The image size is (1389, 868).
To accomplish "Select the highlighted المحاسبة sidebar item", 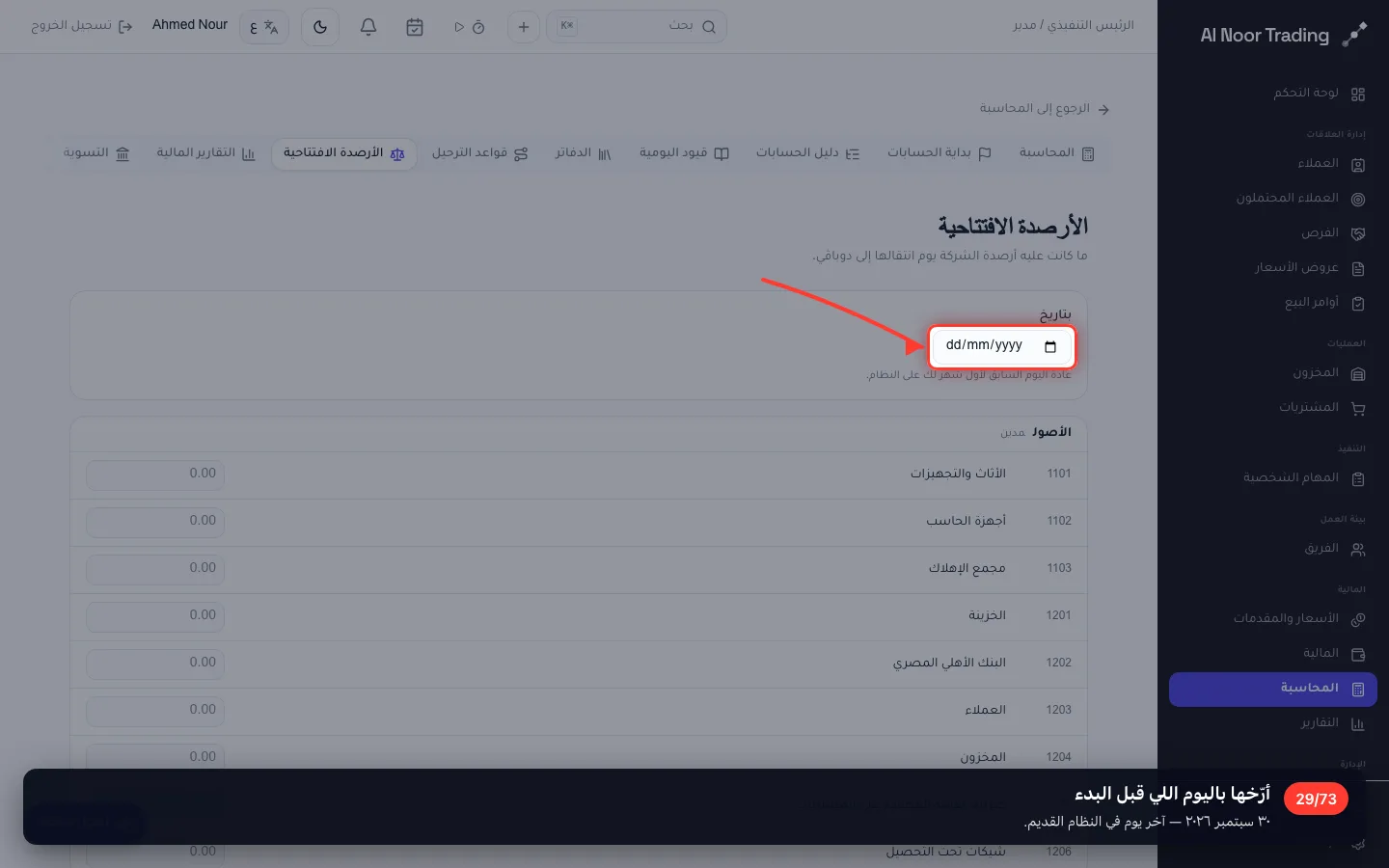I will [1273, 689].
